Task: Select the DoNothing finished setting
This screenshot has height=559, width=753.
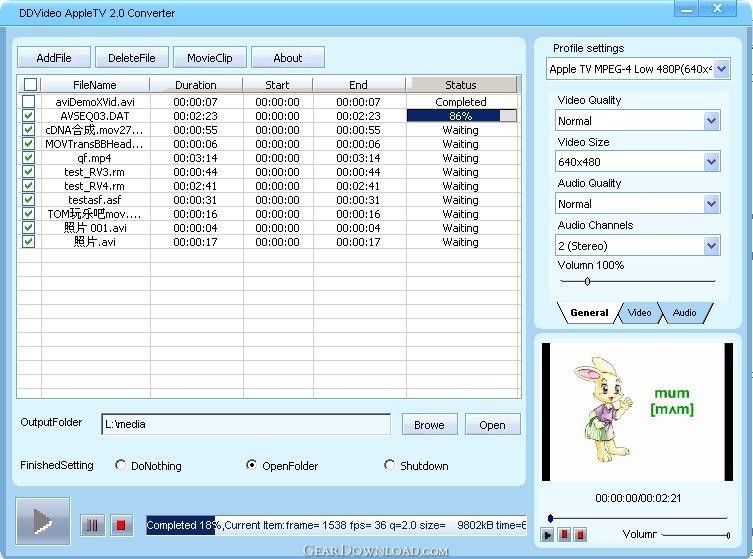Action: 121,465
